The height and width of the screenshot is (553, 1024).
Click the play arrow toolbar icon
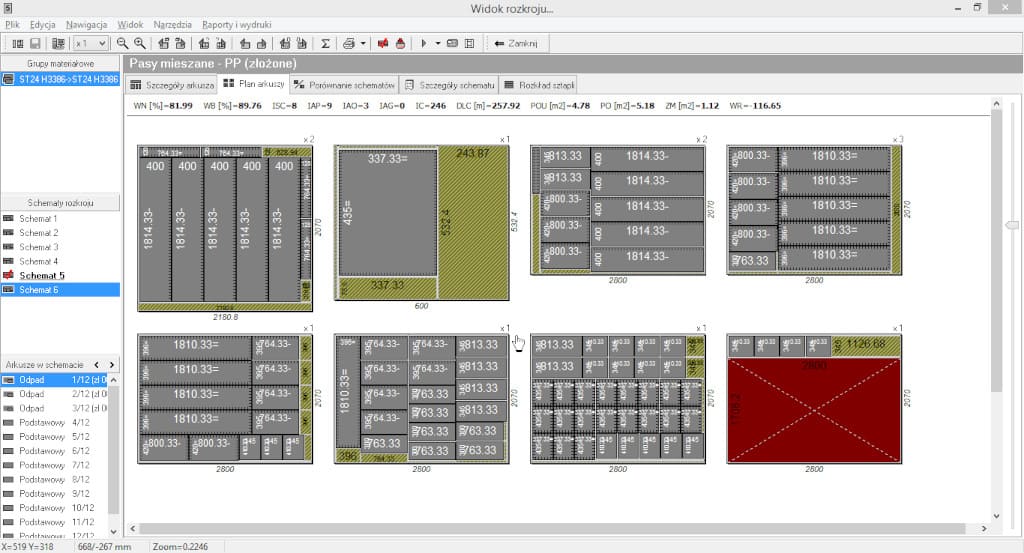click(x=424, y=43)
